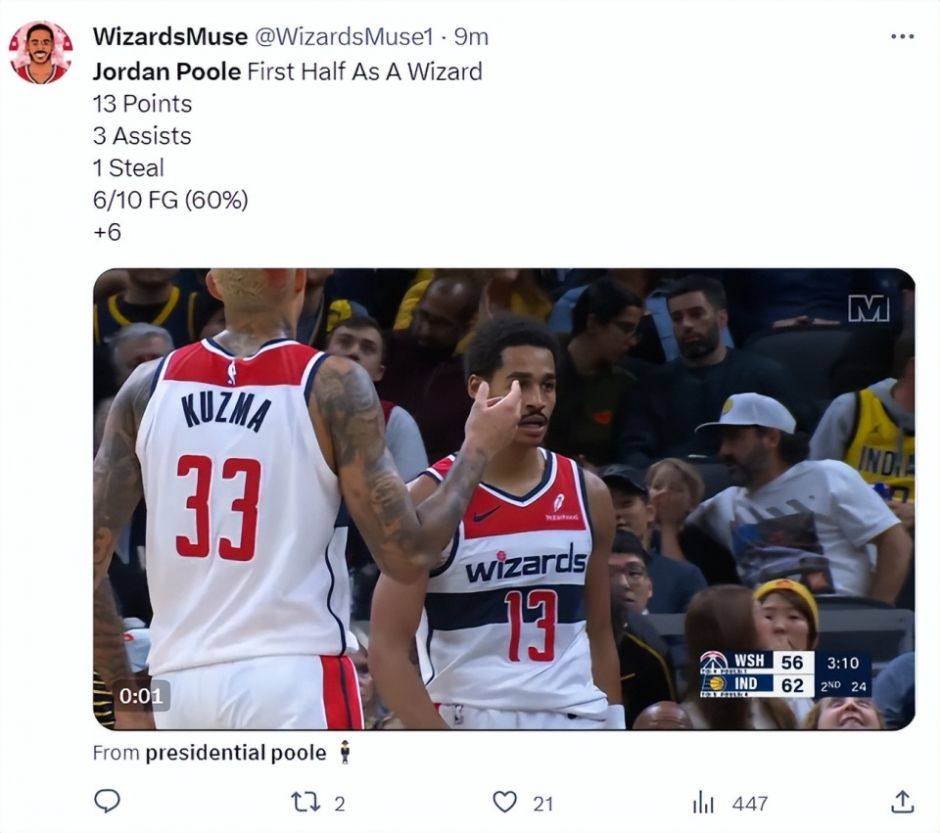Open the reply speech bubble icon

click(107, 801)
